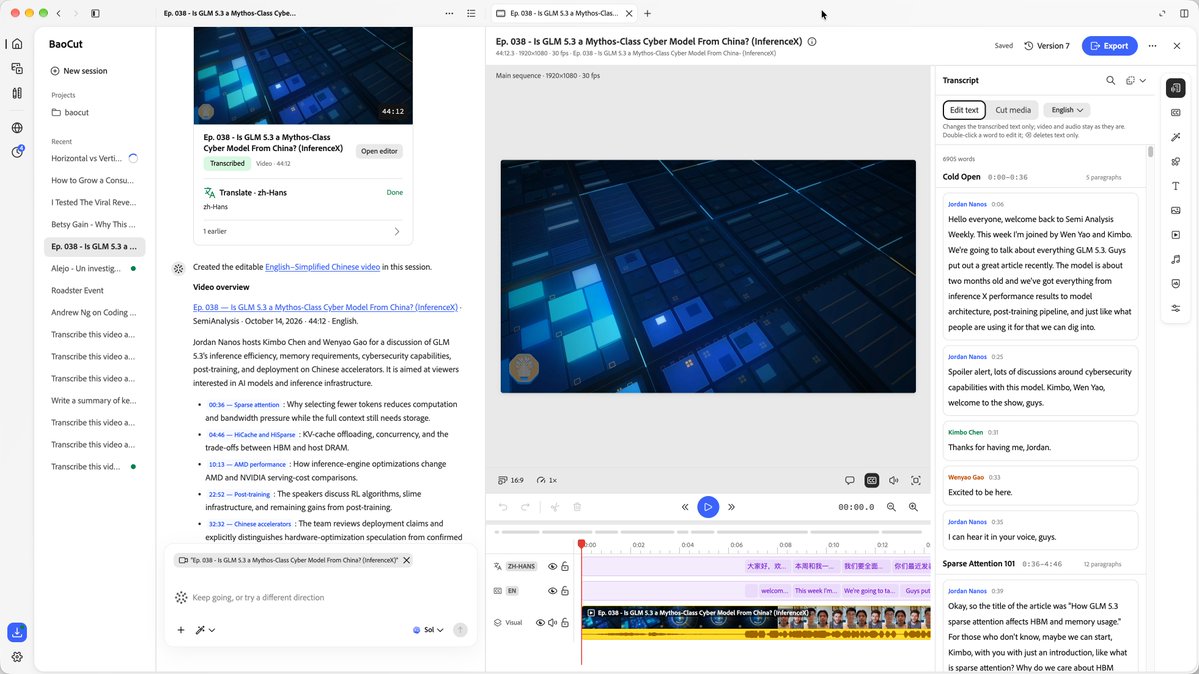Toggle closed captions CC icon below preview

(x=872, y=480)
